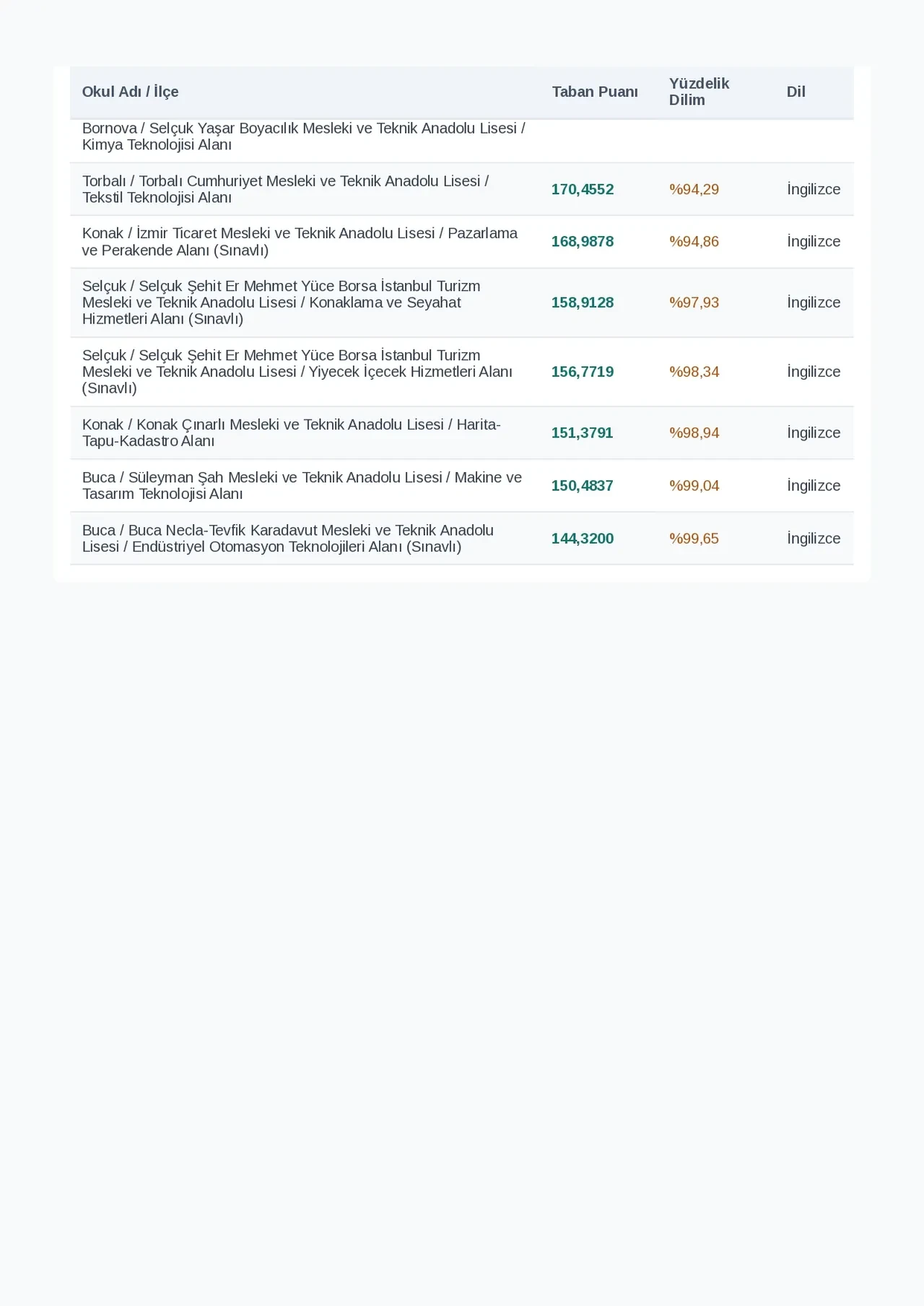Viewport: 924px width, 1306px height.
Task: Select the Konak Çınarlı Harita-Tapu-Kadastro row
Action: [462, 433]
